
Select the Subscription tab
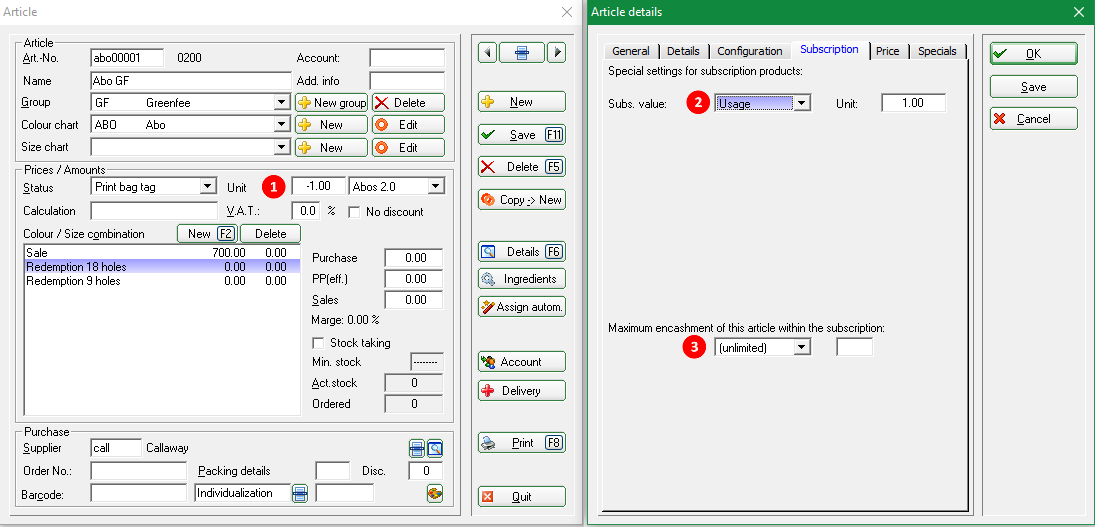(830, 50)
